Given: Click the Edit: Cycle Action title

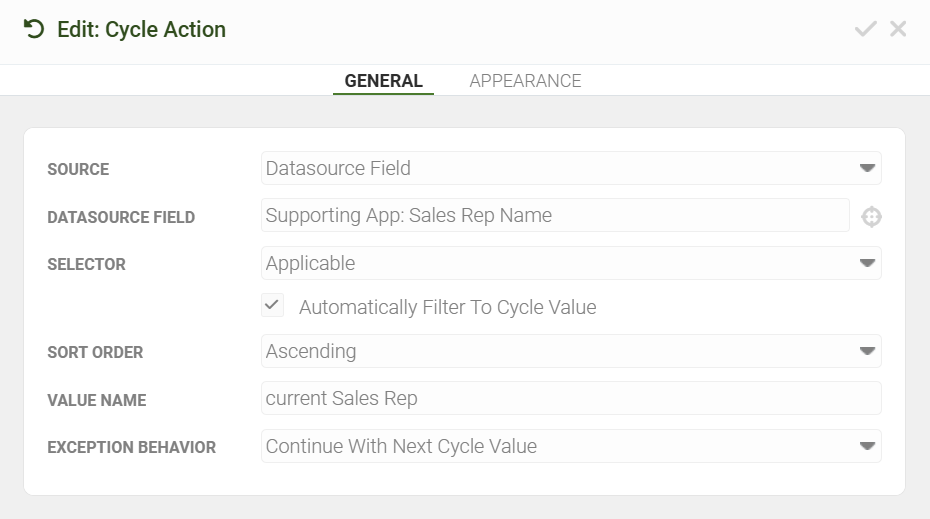Looking at the screenshot, I should pyautogui.click(x=141, y=29).
